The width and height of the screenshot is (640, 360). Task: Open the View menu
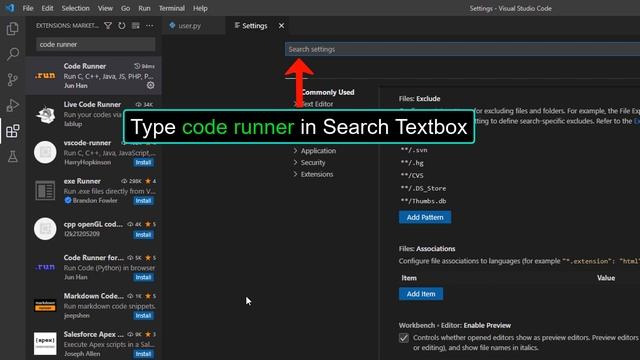pyautogui.click(x=105, y=8)
